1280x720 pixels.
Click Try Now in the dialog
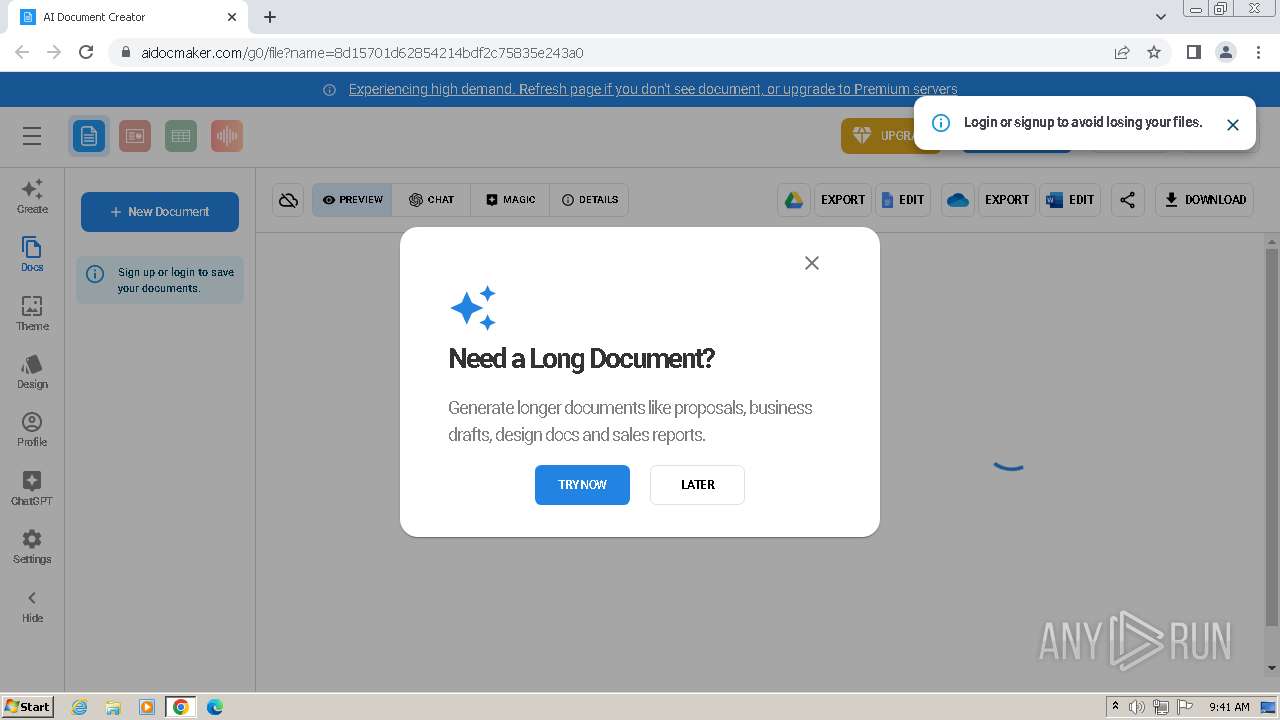tap(582, 485)
